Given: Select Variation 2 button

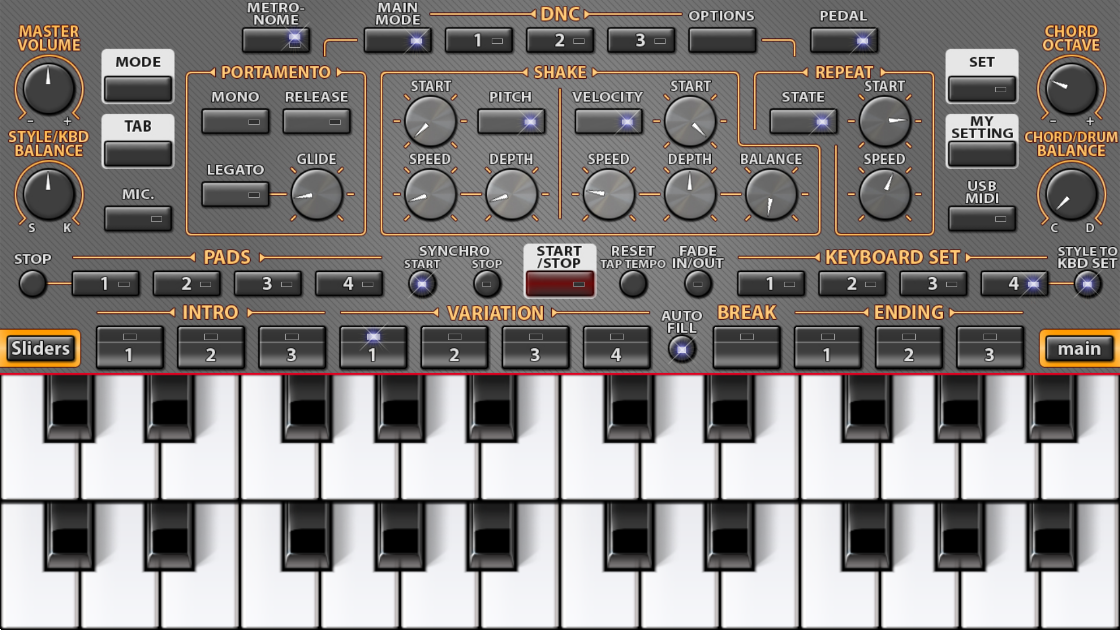Looking at the screenshot, I should tap(454, 347).
